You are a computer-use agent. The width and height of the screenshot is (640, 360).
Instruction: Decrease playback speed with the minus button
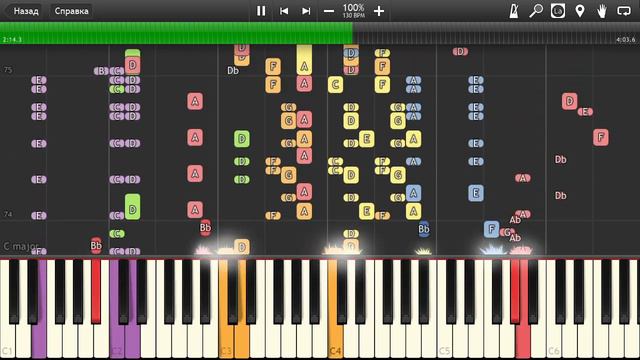click(329, 11)
